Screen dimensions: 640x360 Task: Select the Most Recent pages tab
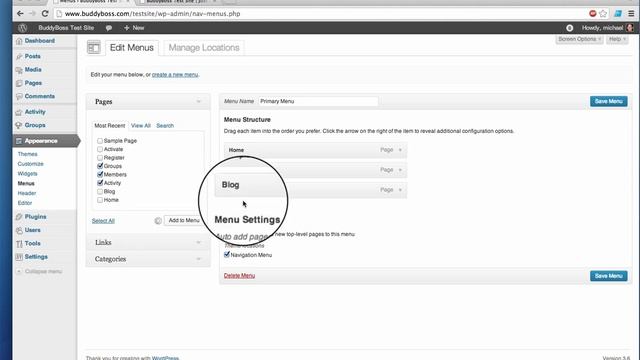coord(109,126)
